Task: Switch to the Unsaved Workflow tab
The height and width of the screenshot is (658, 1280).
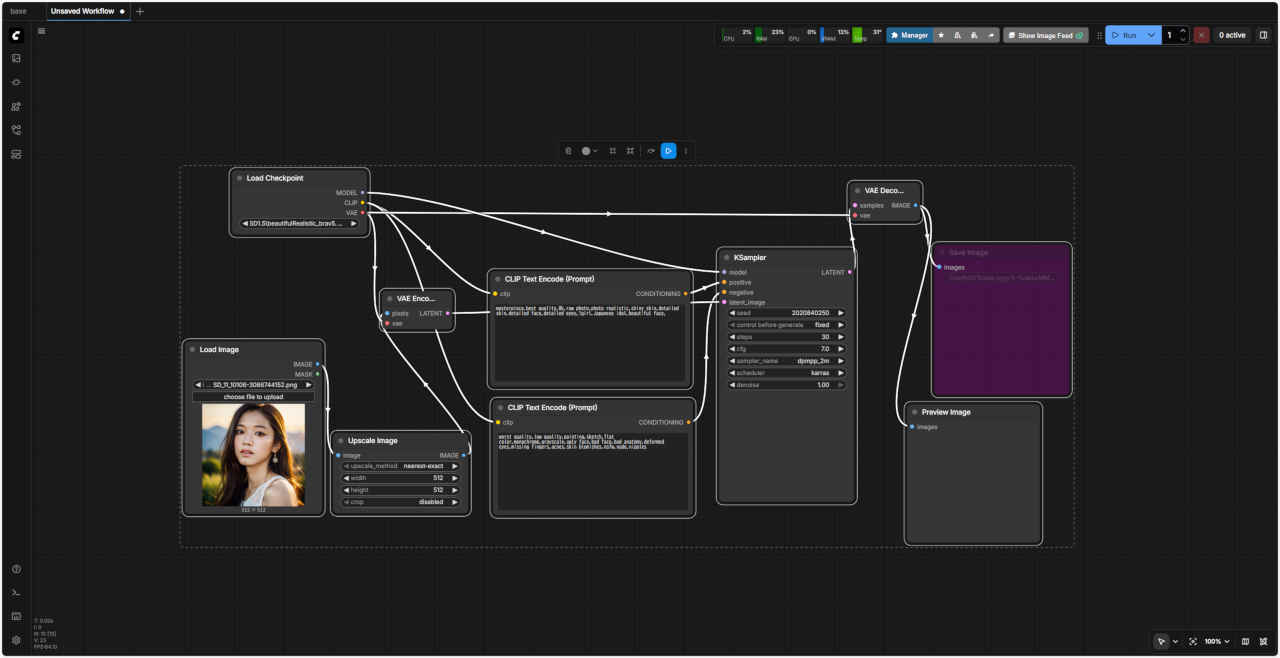Action: 83,11
